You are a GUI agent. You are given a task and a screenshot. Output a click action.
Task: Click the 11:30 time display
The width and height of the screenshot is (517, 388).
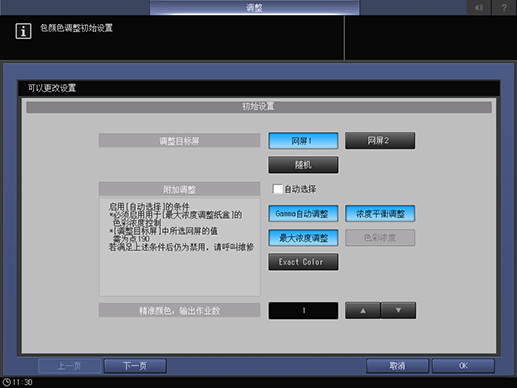[x=22, y=382]
